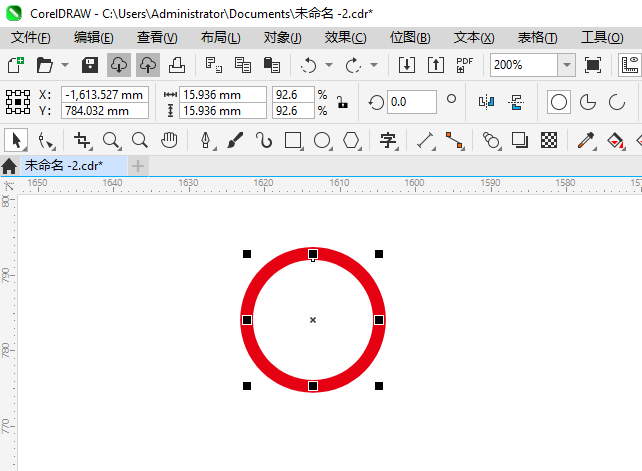Select the Rectangle tool
The height and width of the screenshot is (471, 642).
click(293, 140)
